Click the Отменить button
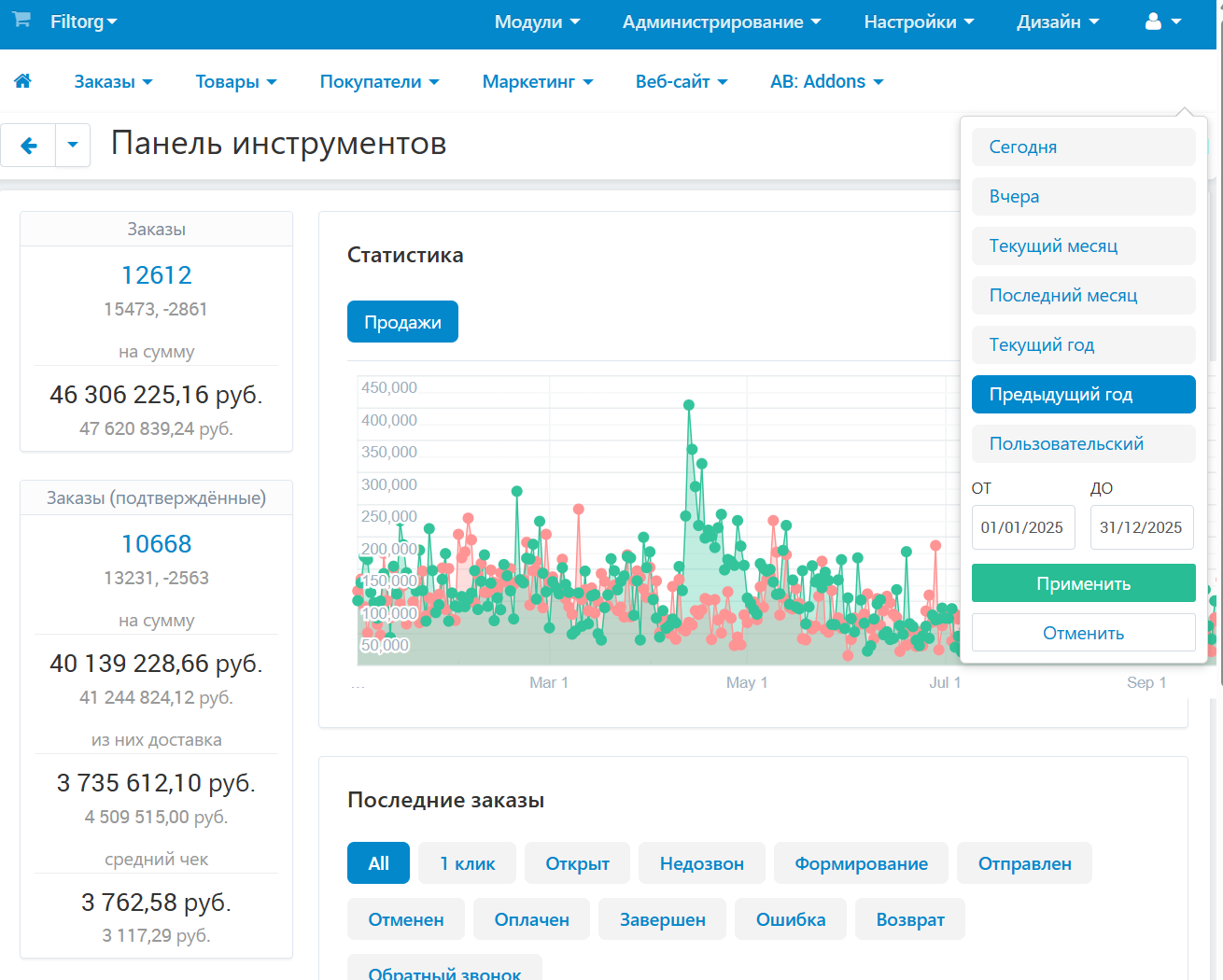The height and width of the screenshot is (980, 1223). pyautogui.click(x=1083, y=633)
